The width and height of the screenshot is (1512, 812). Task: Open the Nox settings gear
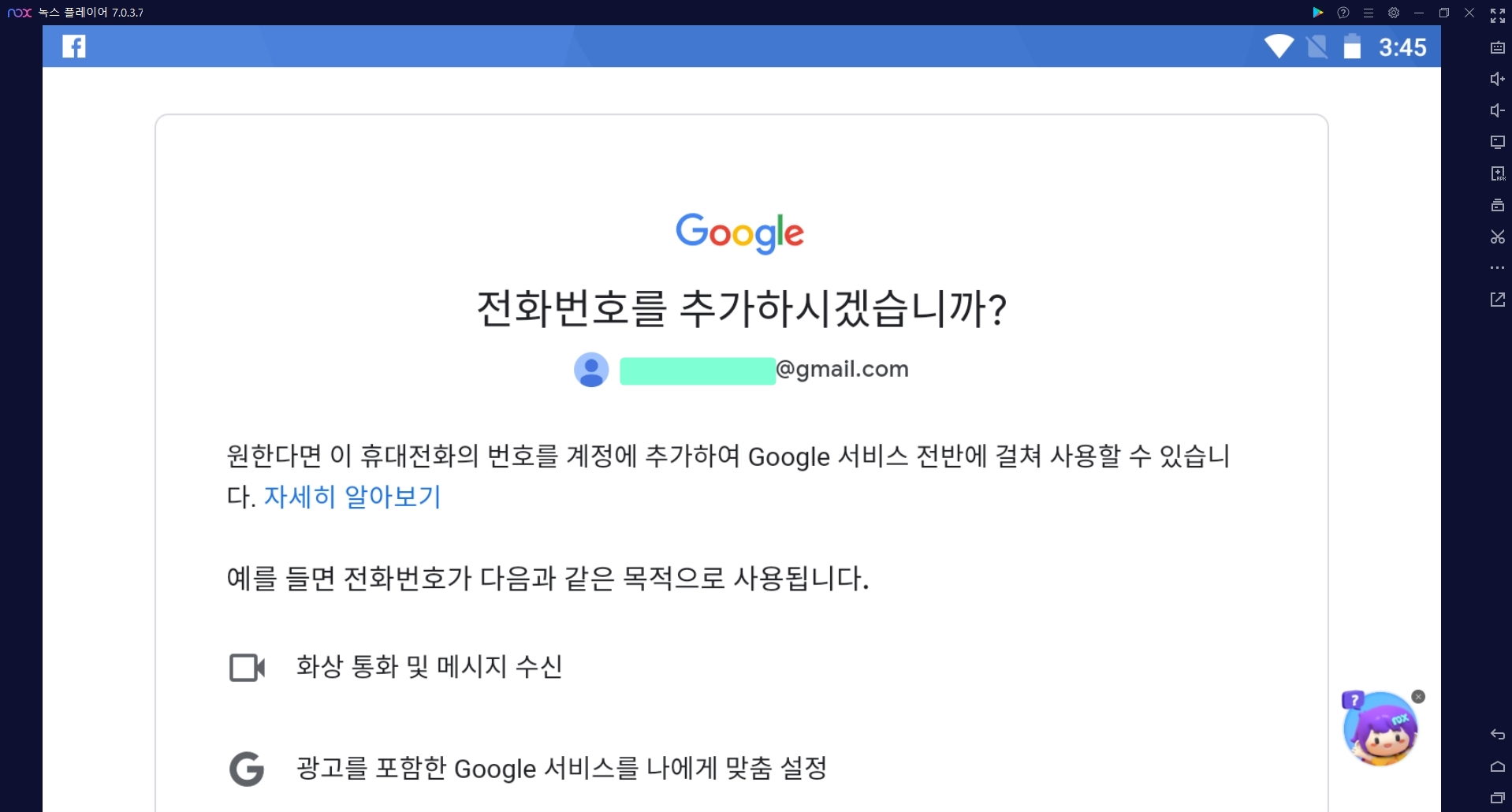(1394, 13)
